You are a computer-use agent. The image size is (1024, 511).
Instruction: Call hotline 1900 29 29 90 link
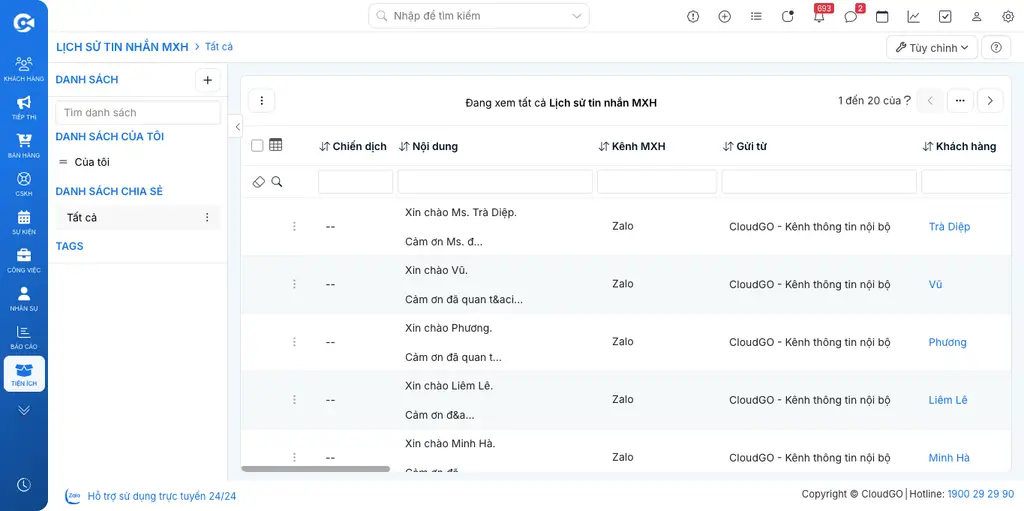983,494
